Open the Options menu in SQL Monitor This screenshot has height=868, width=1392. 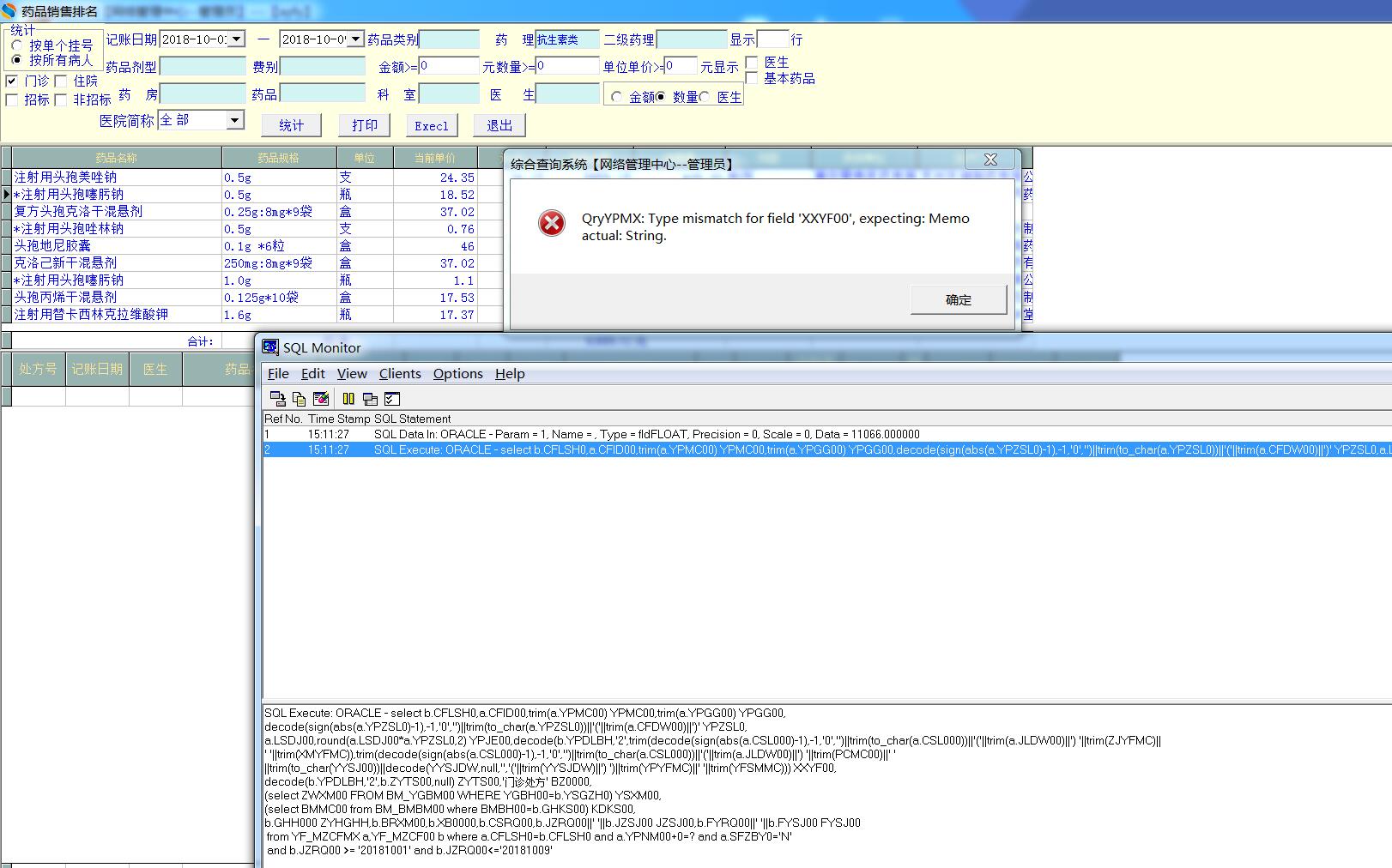point(457,373)
